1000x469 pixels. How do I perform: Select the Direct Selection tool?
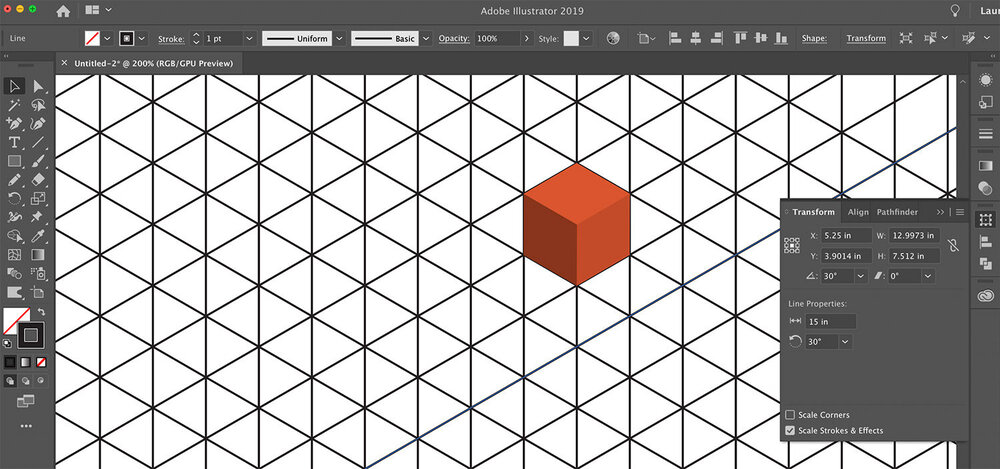pos(38,86)
